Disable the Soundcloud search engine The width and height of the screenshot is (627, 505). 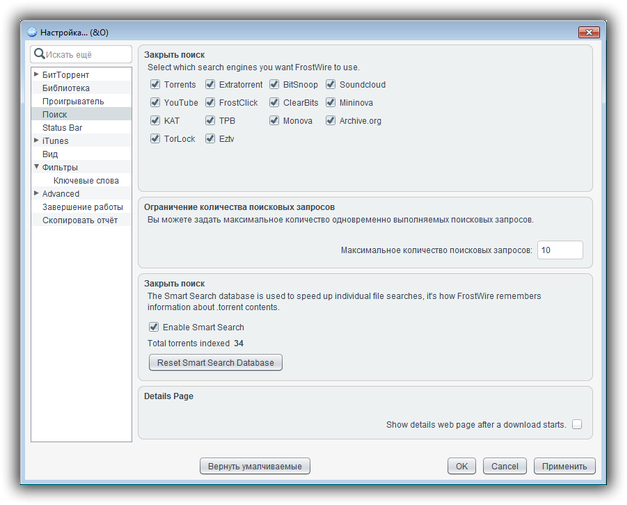click(x=330, y=85)
